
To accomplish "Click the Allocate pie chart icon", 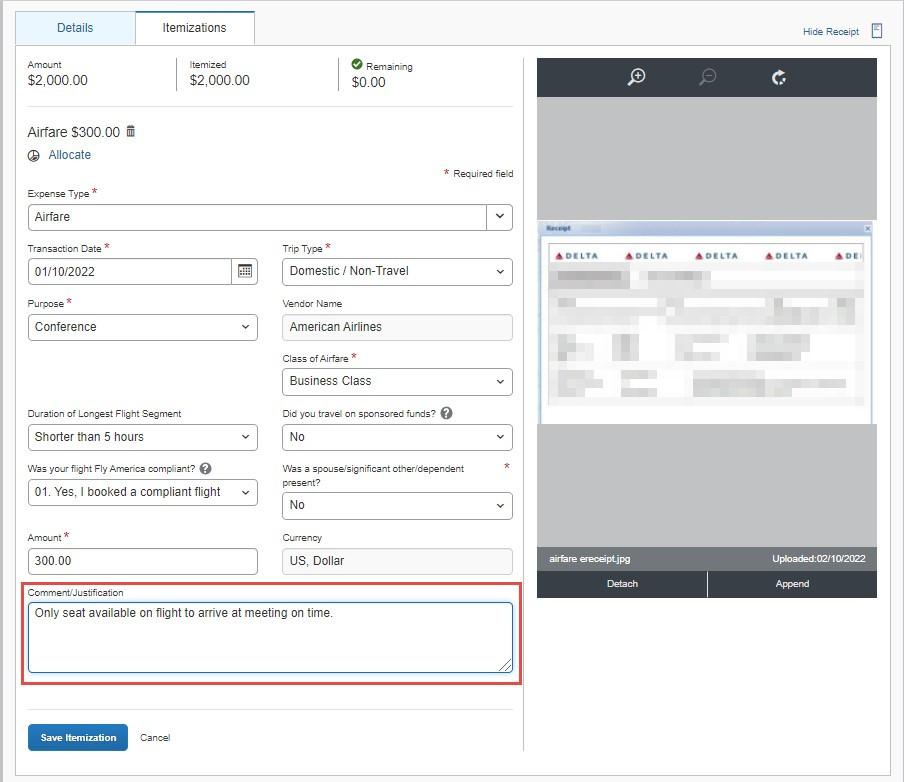I will (x=34, y=156).
